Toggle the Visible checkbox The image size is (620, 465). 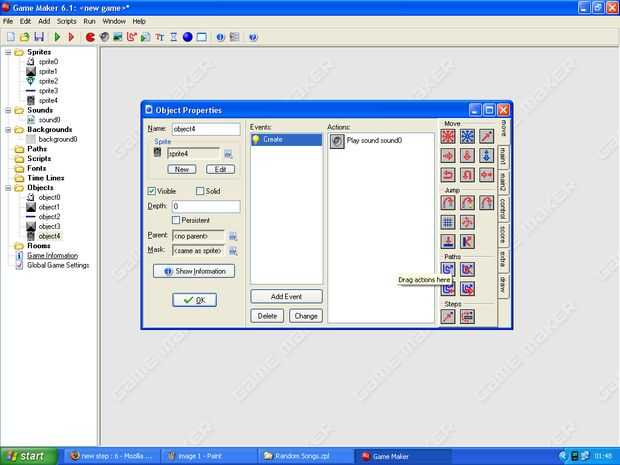click(x=151, y=191)
